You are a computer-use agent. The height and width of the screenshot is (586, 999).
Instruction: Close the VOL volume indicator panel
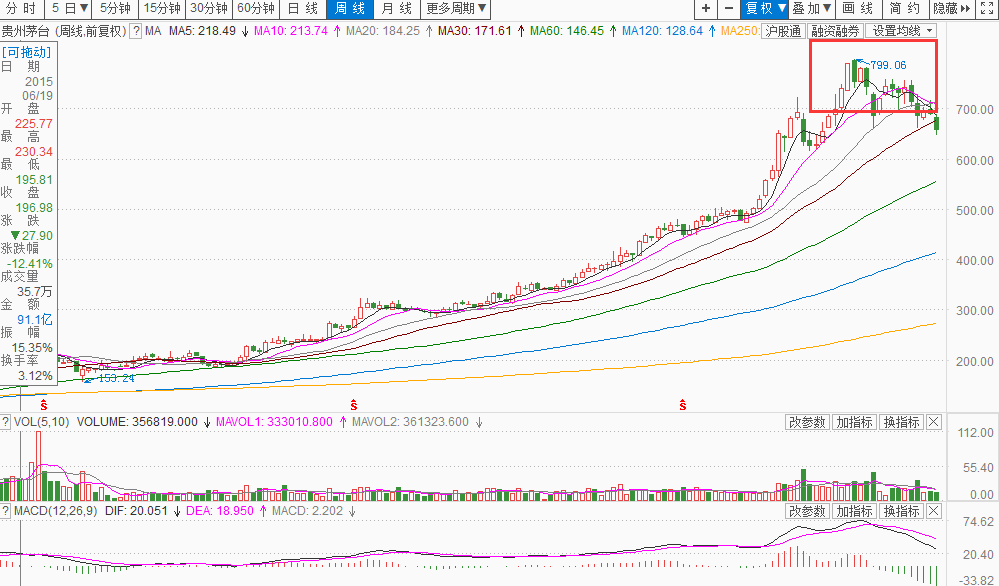[934, 422]
